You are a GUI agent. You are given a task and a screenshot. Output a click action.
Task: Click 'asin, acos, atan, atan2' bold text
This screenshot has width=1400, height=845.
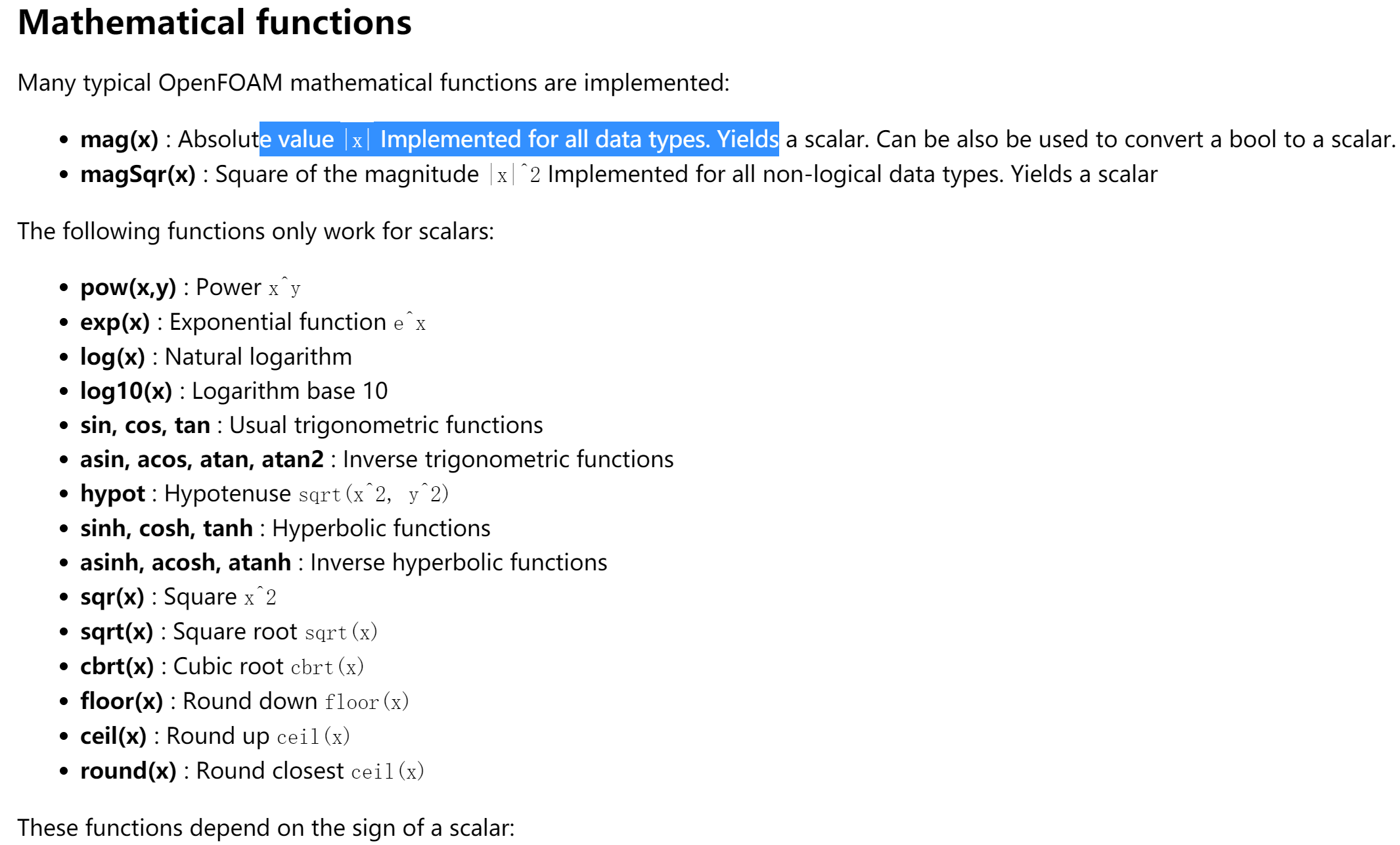[x=202, y=459]
